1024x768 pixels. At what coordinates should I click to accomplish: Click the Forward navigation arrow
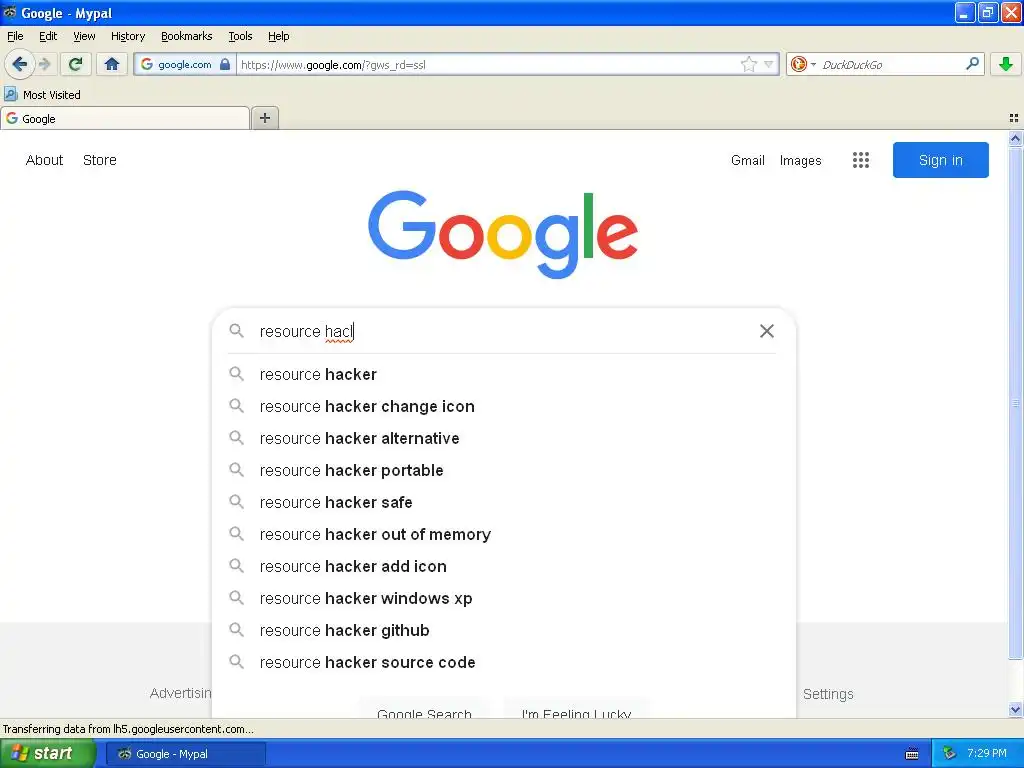tap(45, 64)
